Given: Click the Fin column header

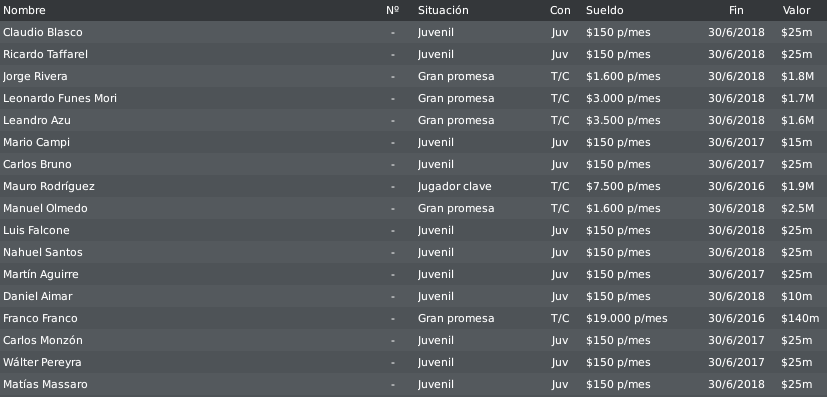Looking at the screenshot, I should 736,11.
